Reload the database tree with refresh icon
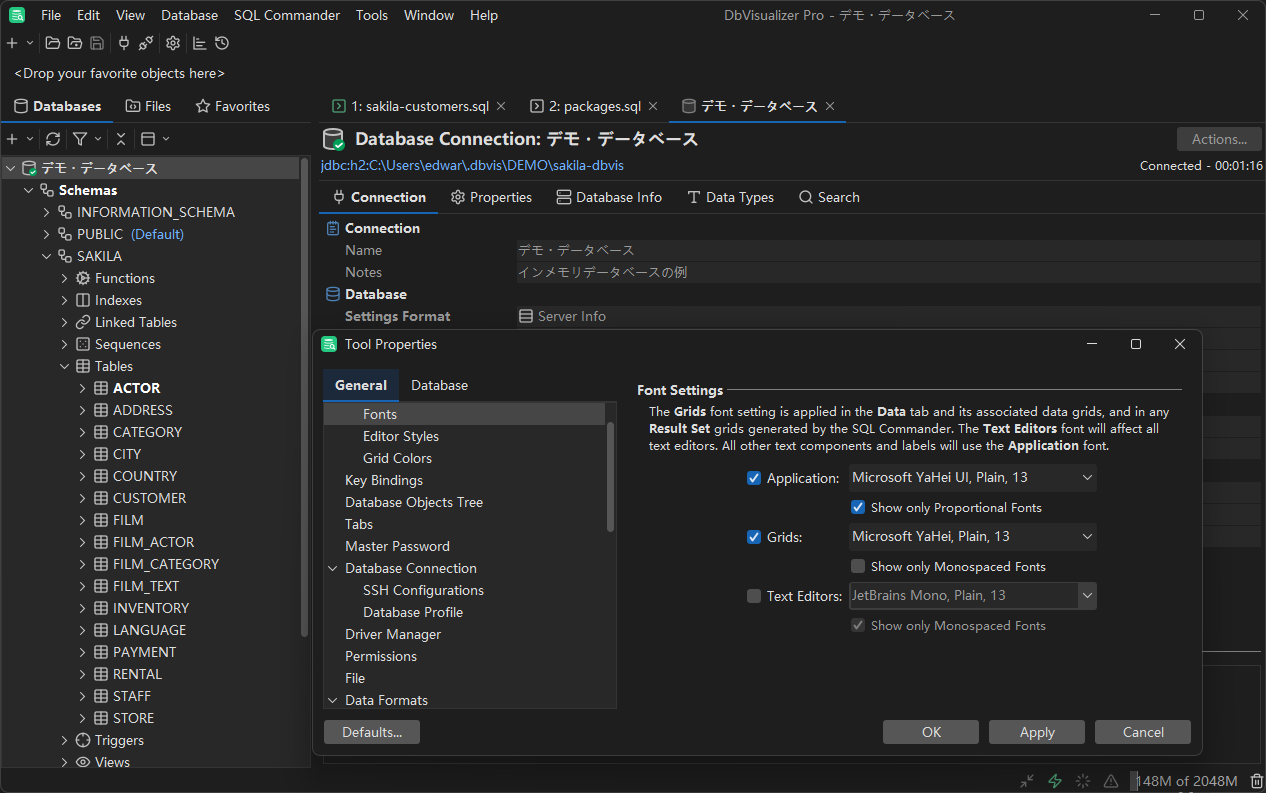The width and height of the screenshot is (1266, 793). 53,139
